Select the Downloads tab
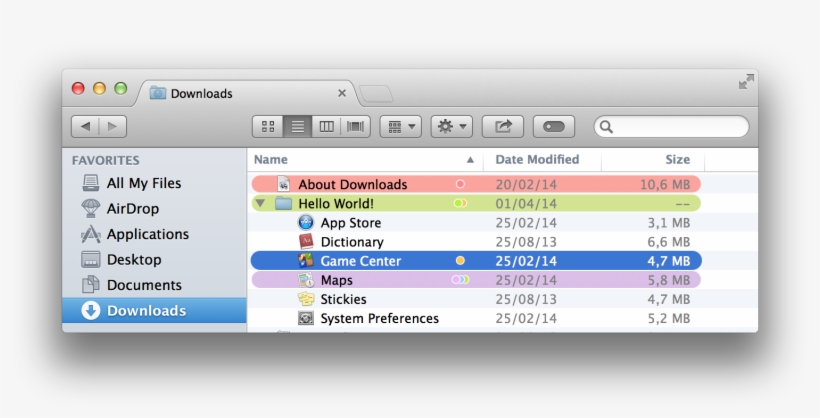The height and width of the screenshot is (418, 820). click(248, 94)
